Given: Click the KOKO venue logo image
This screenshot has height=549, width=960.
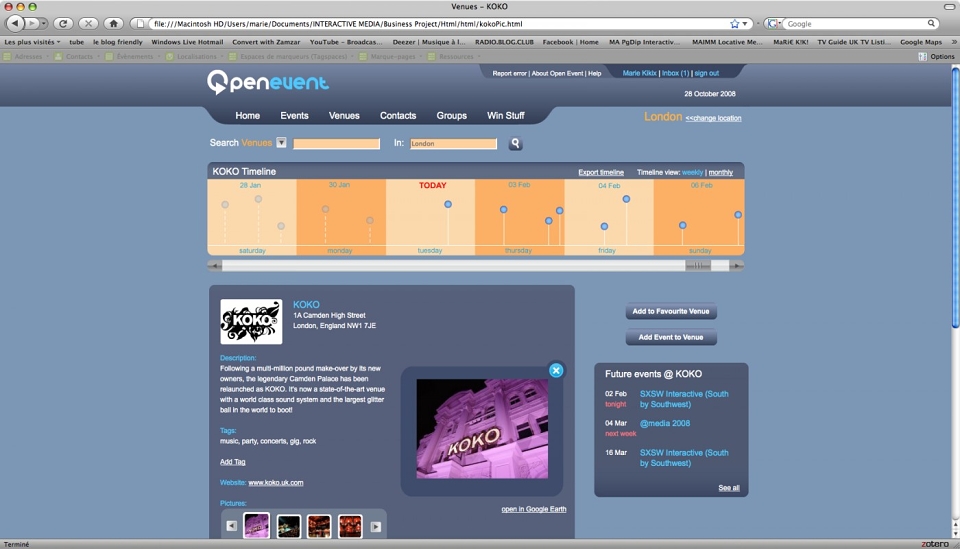Looking at the screenshot, I should (x=251, y=321).
